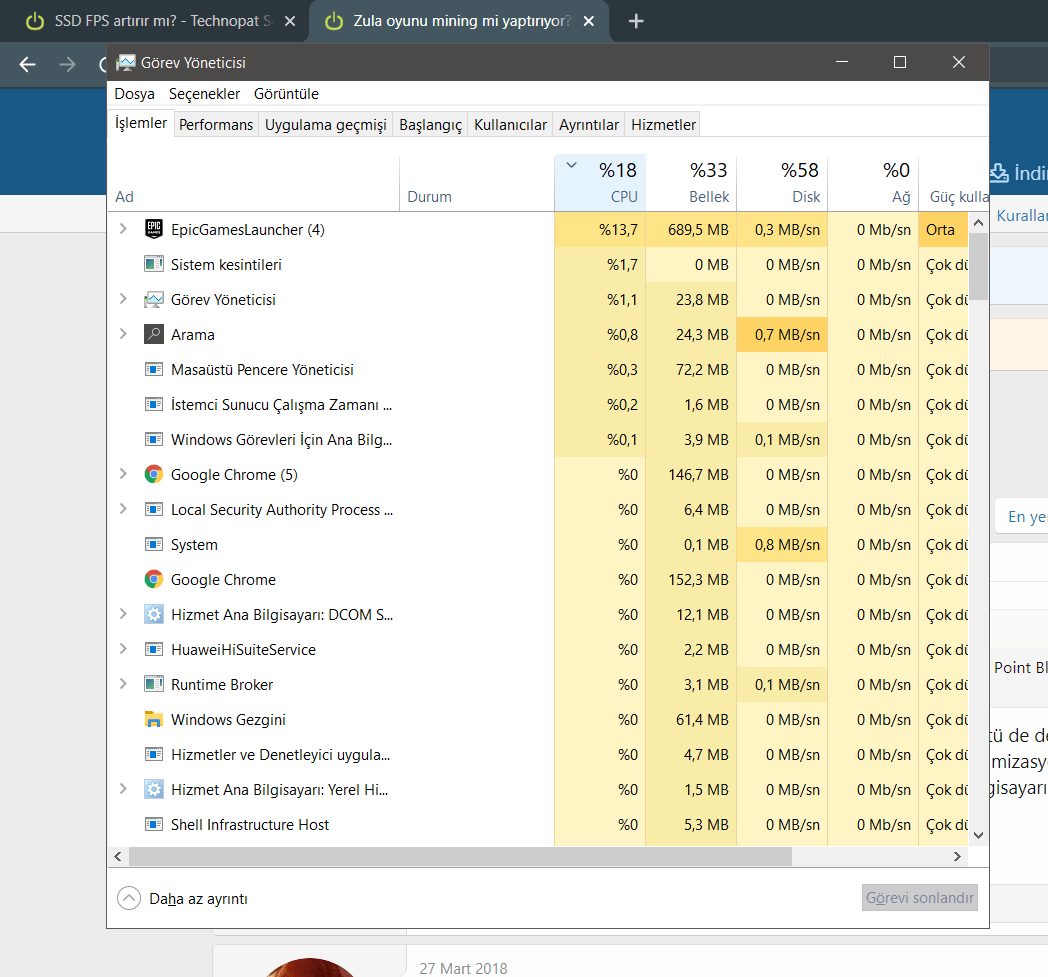Open a new browser tab
The height and width of the screenshot is (977, 1048).
(636, 21)
